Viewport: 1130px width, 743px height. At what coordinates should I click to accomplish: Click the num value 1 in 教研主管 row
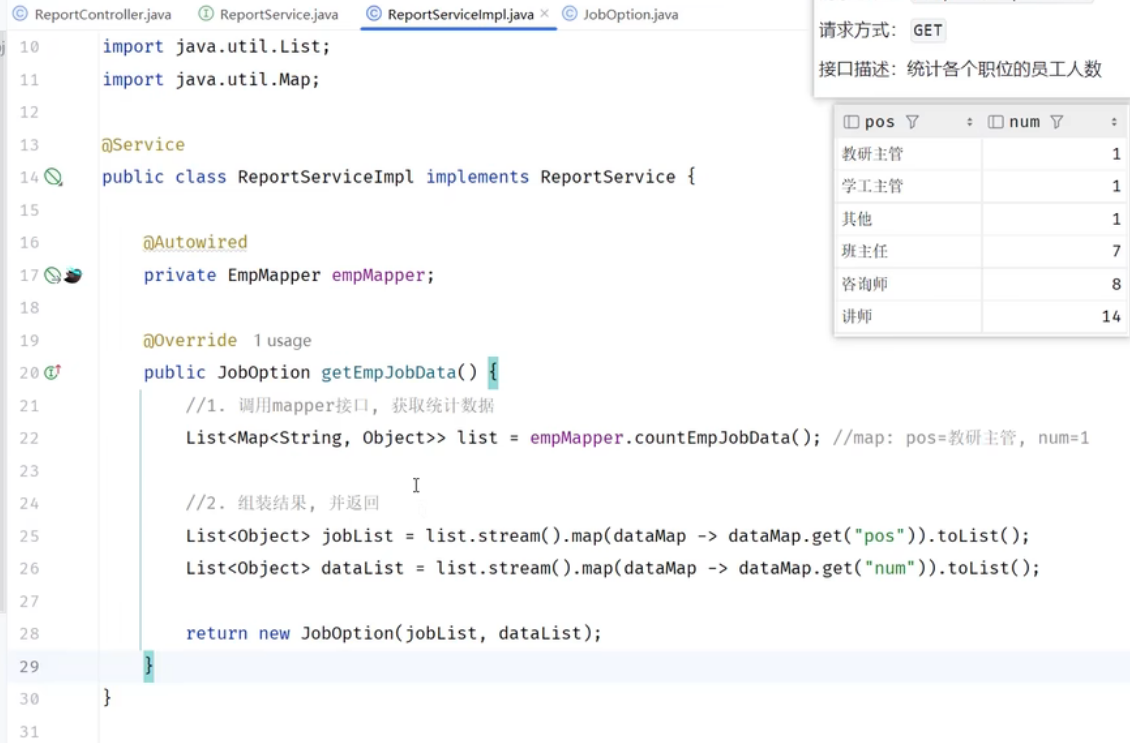click(1054, 154)
